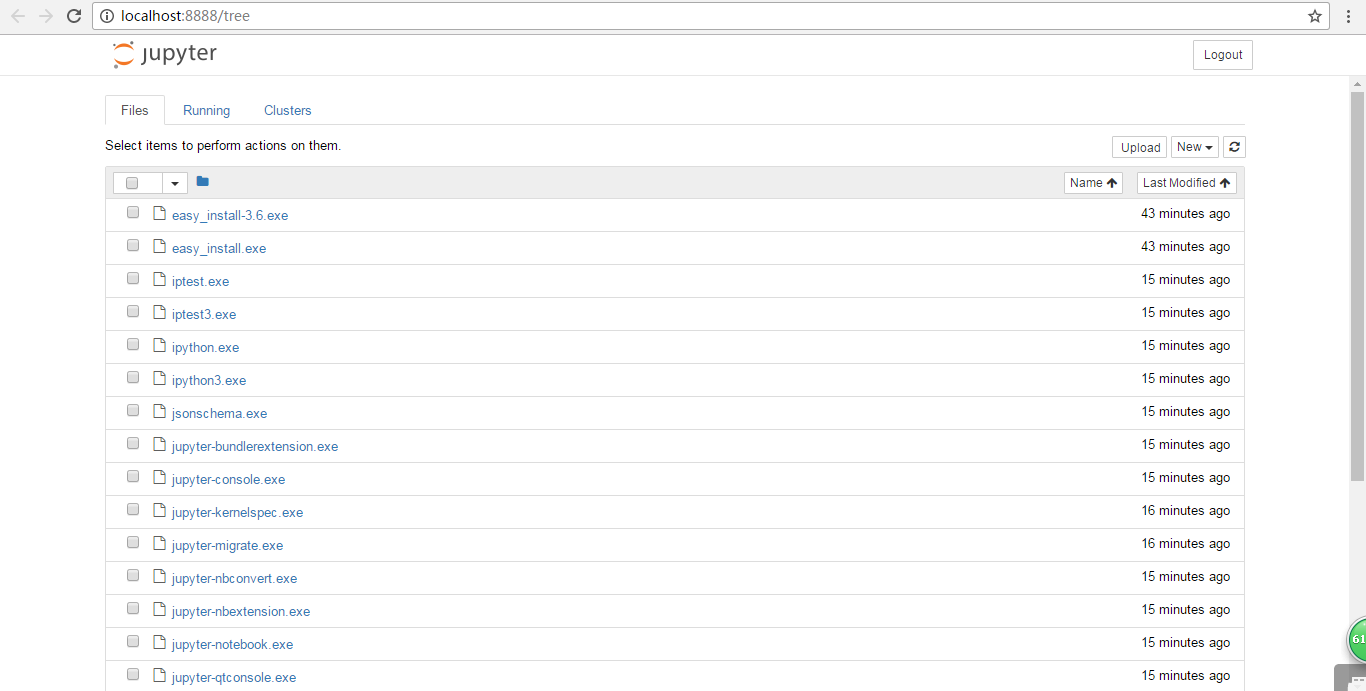Click the folder breadcrumb icon
The height and width of the screenshot is (691, 1366).
[202, 181]
